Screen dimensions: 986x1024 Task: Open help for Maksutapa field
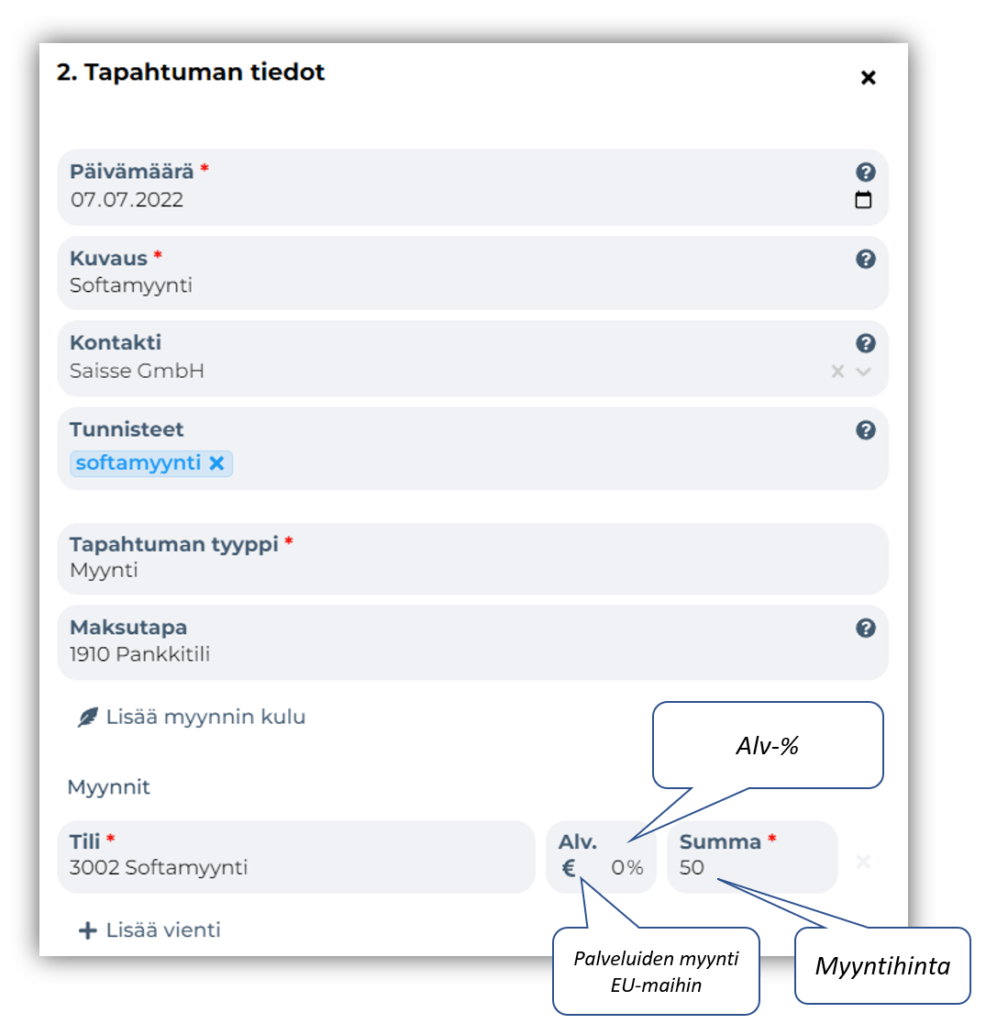(x=865, y=628)
